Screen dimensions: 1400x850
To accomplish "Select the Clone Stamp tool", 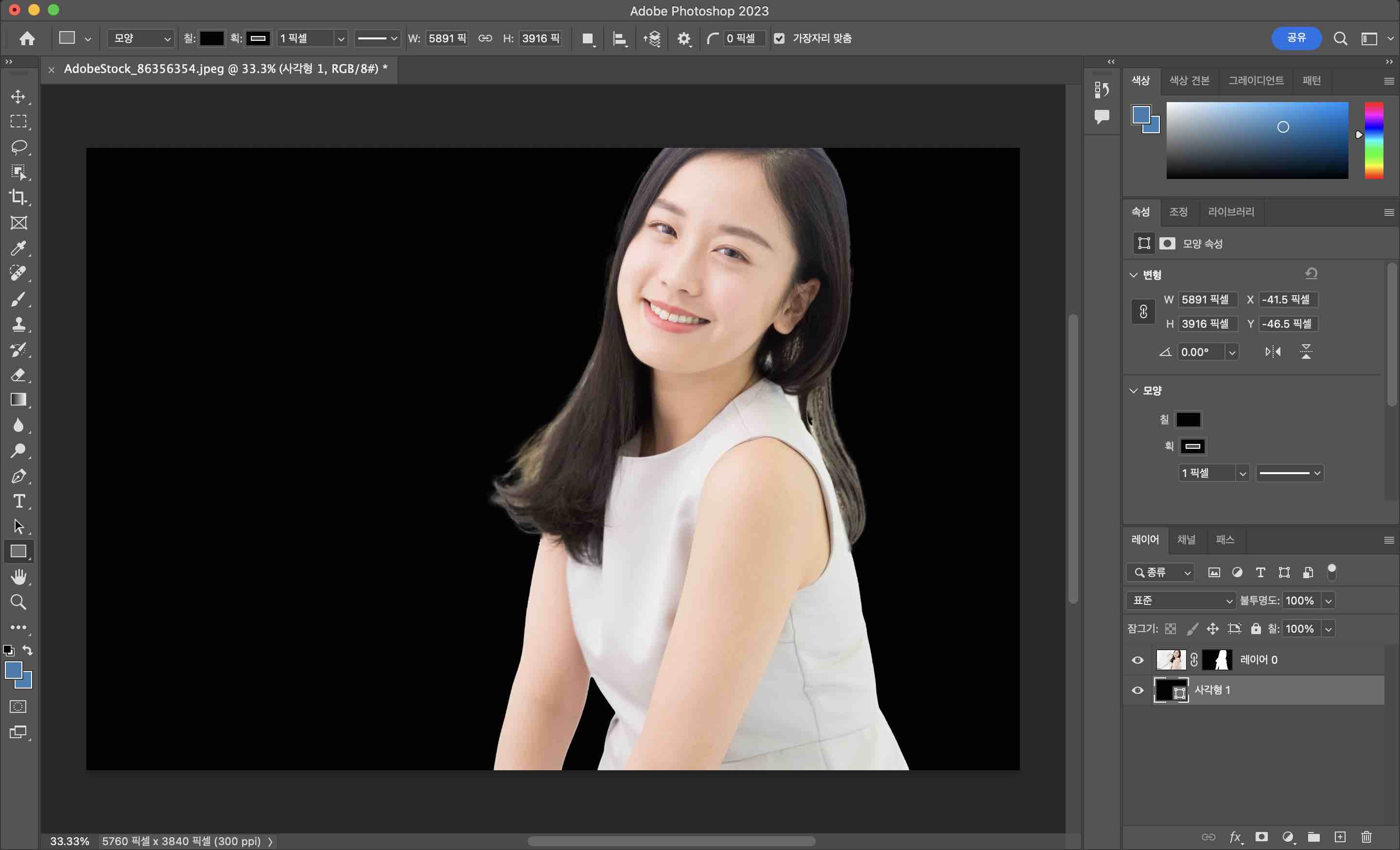I will [x=18, y=324].
